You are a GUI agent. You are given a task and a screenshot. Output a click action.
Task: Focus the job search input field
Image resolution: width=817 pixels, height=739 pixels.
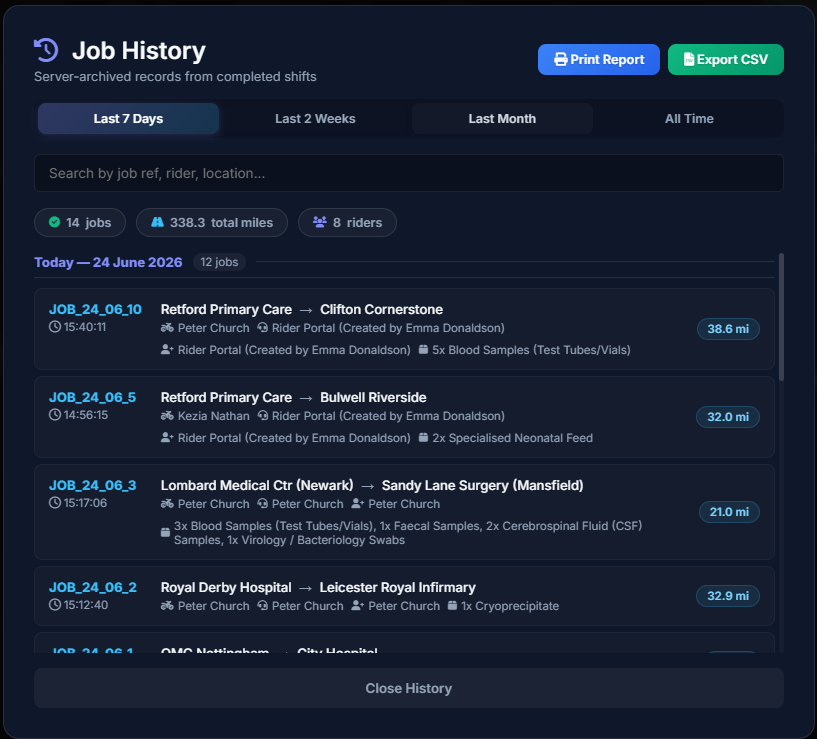[408, 173]
